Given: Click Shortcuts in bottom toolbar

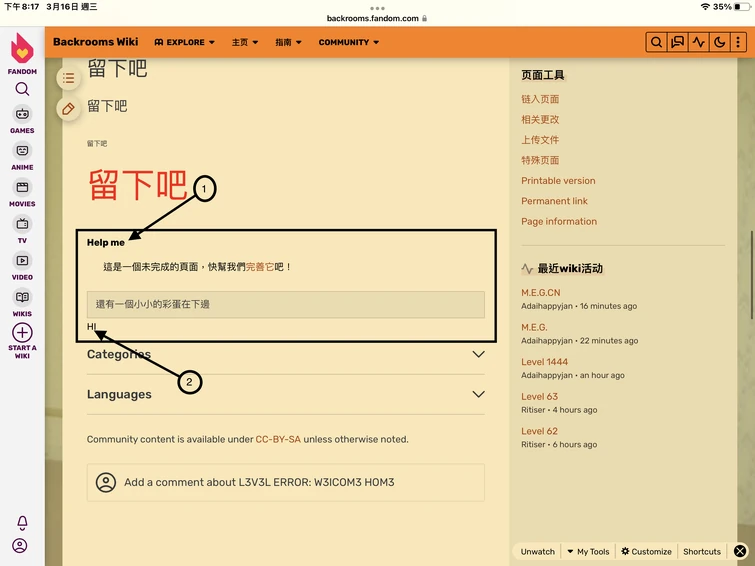Looking at the screenshot, I should point(702,552).
